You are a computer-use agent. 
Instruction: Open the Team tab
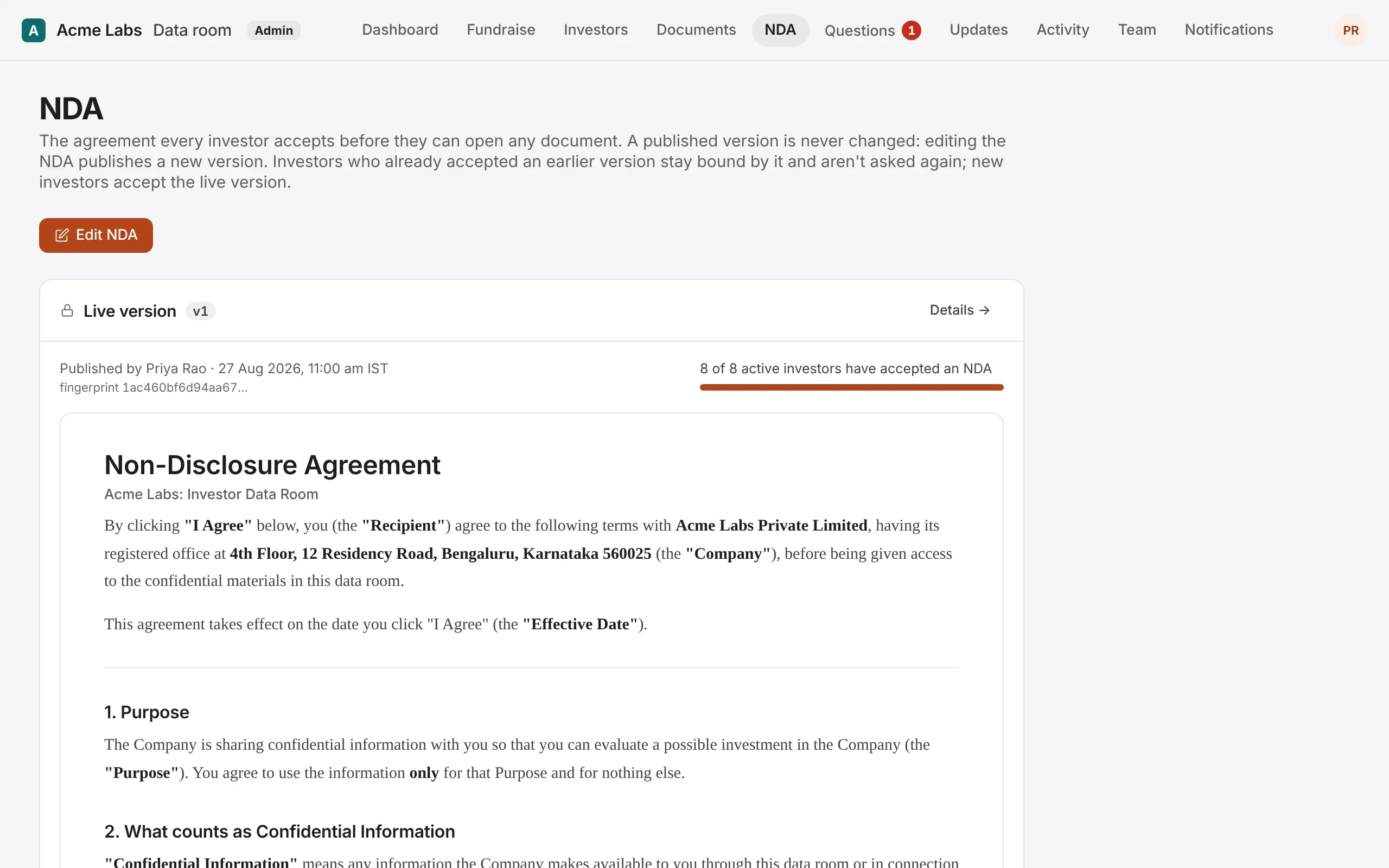(x=1137, y=30)
